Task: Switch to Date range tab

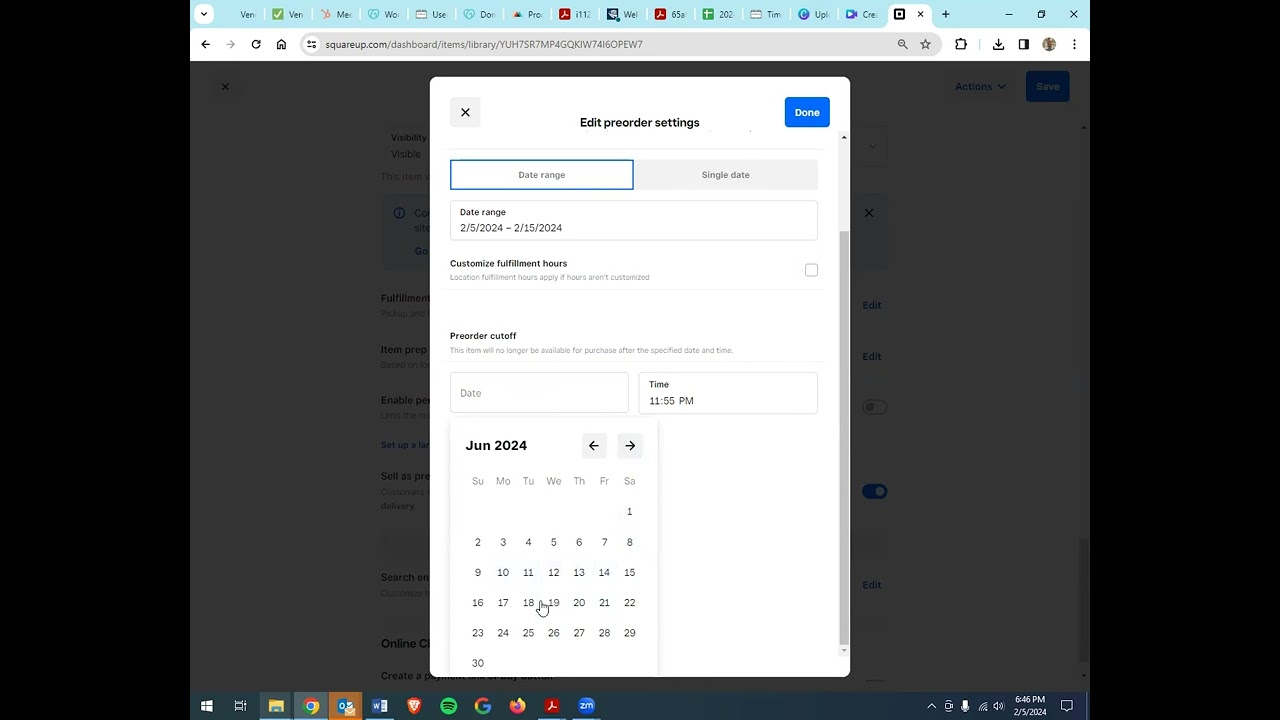Action: pos(541,175)
